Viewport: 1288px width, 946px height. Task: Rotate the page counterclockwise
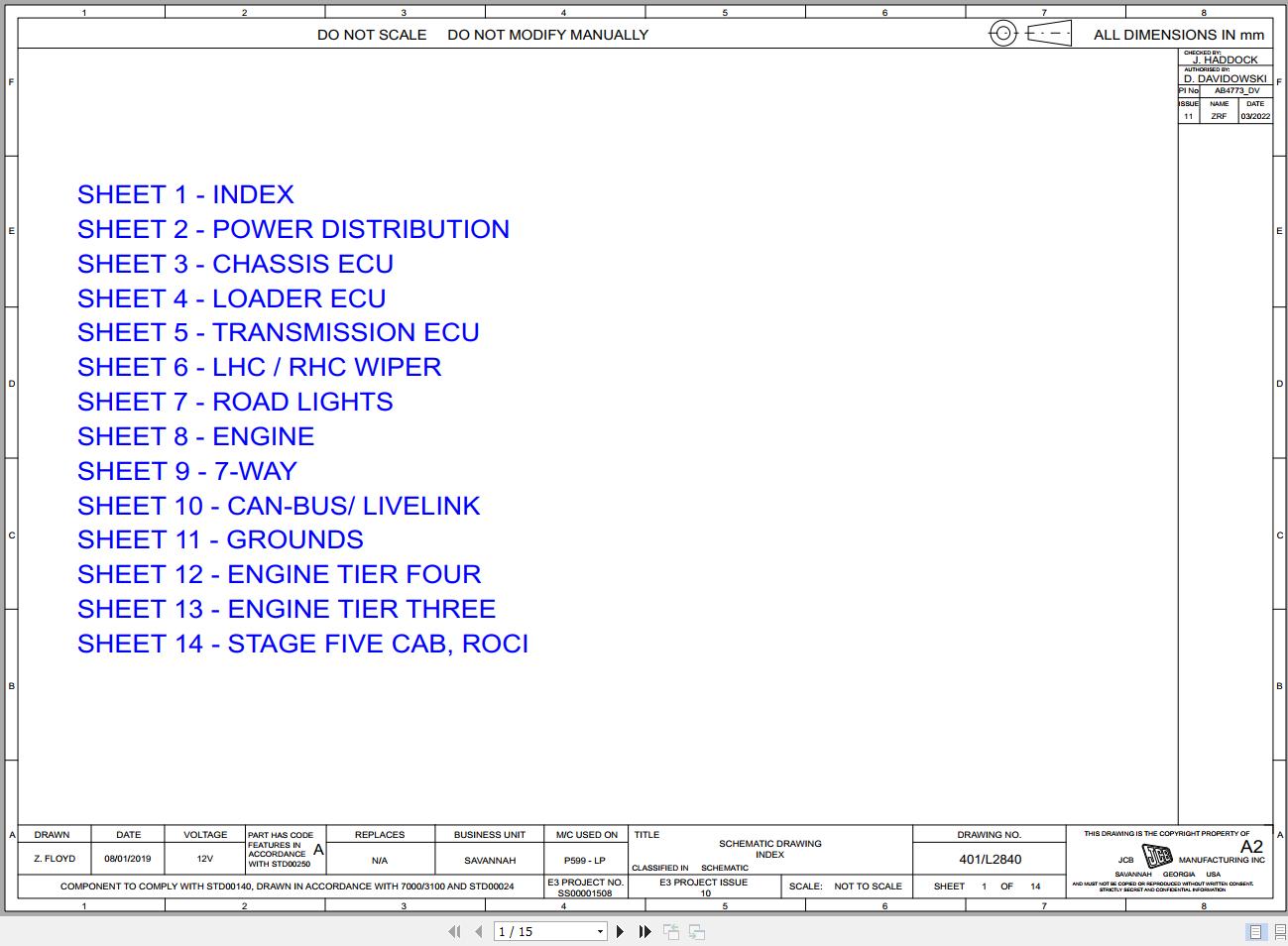(670, 931)
